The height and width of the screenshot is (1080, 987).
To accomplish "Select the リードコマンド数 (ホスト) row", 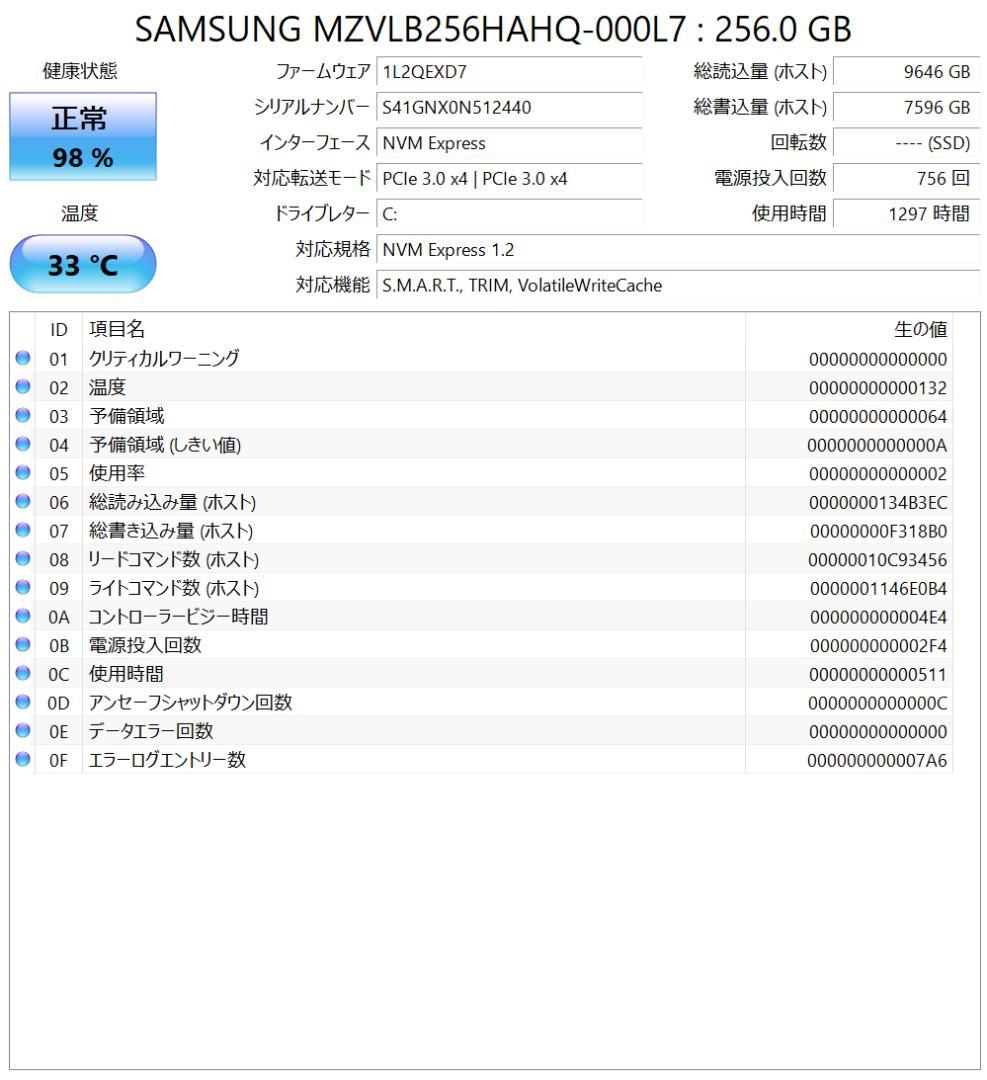I will tap(400, 560).
